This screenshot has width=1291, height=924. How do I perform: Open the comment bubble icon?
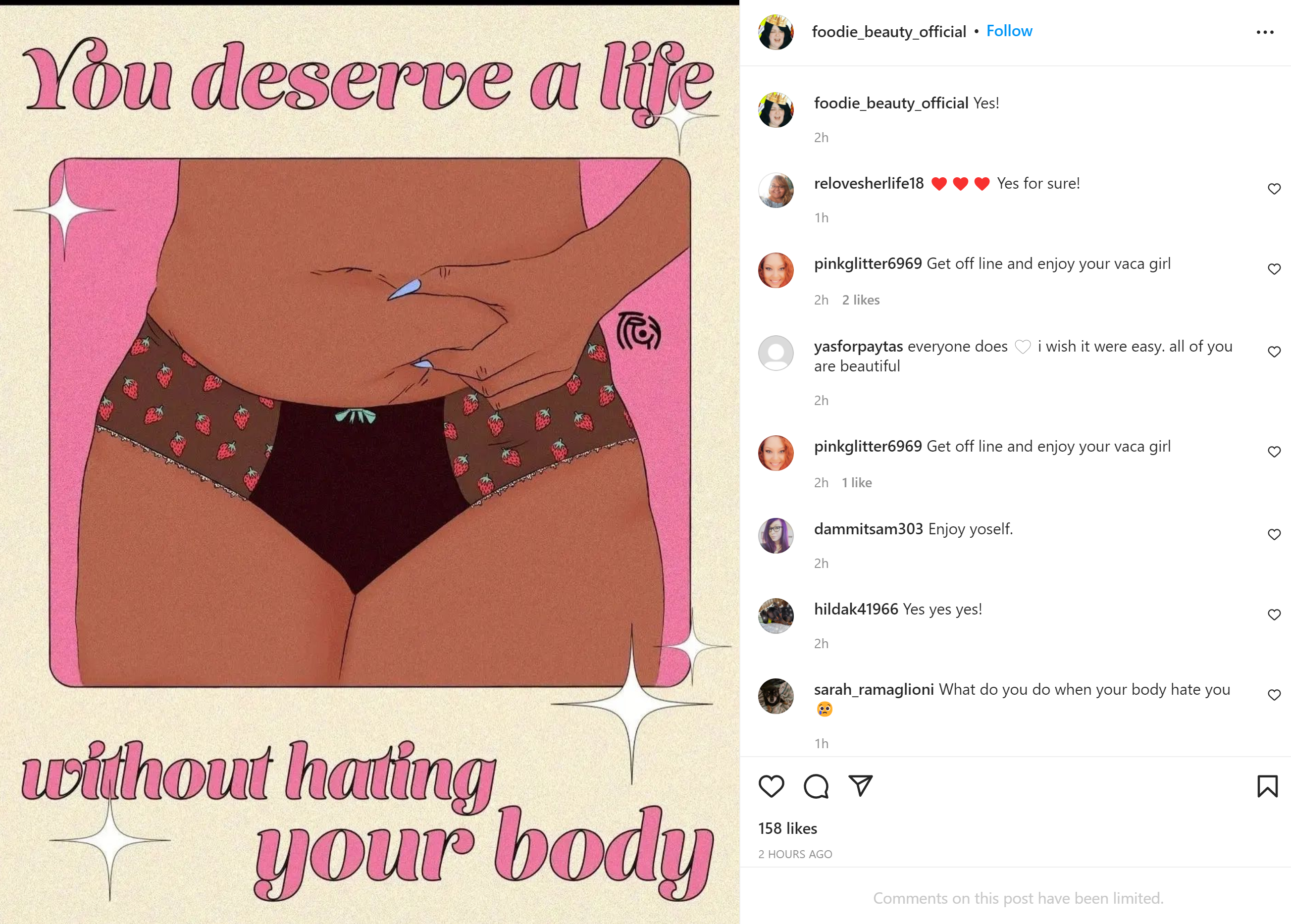816,786
